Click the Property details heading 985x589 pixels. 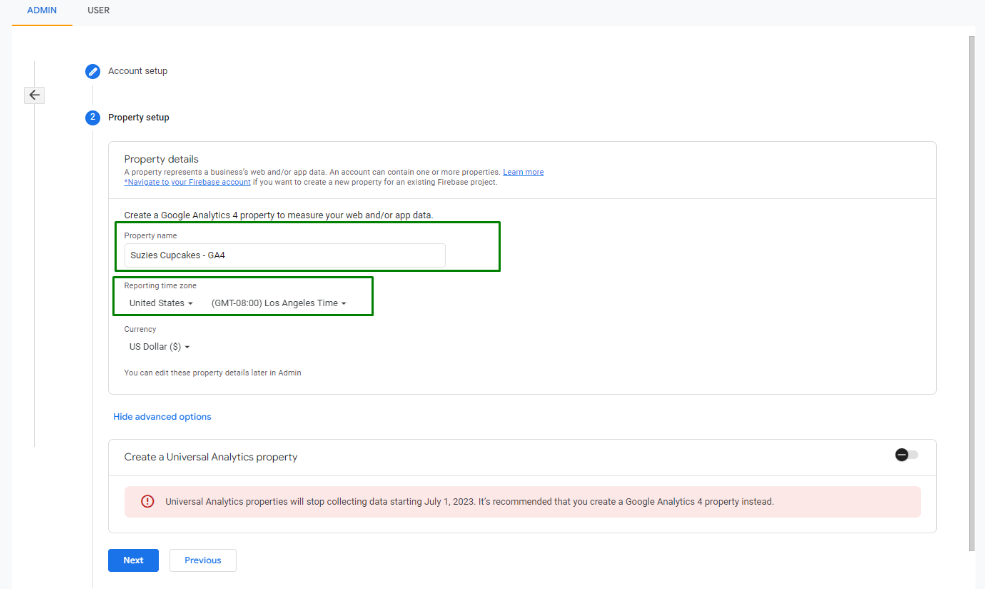[161, 159]
